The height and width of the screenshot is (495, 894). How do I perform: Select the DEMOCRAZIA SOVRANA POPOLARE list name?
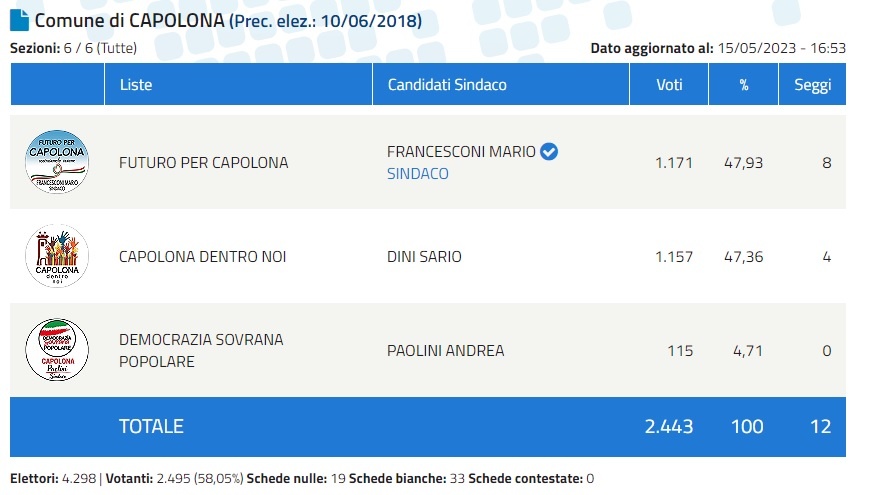pos(200,350)
